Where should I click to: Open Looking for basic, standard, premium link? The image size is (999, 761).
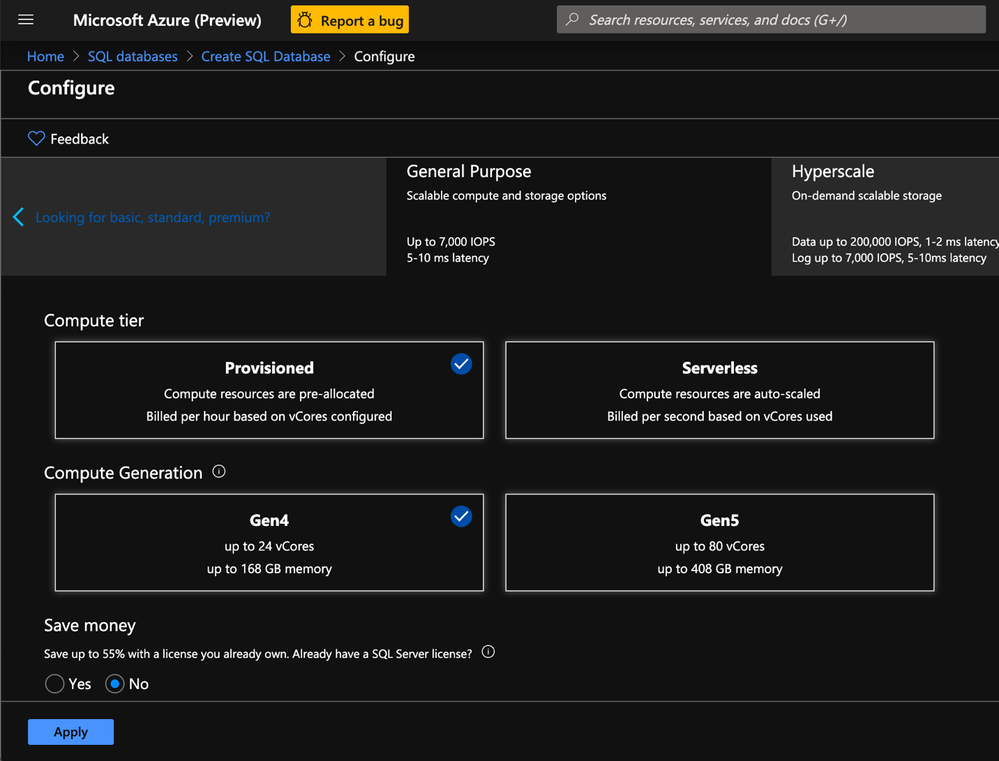click(x=153, y=217)
